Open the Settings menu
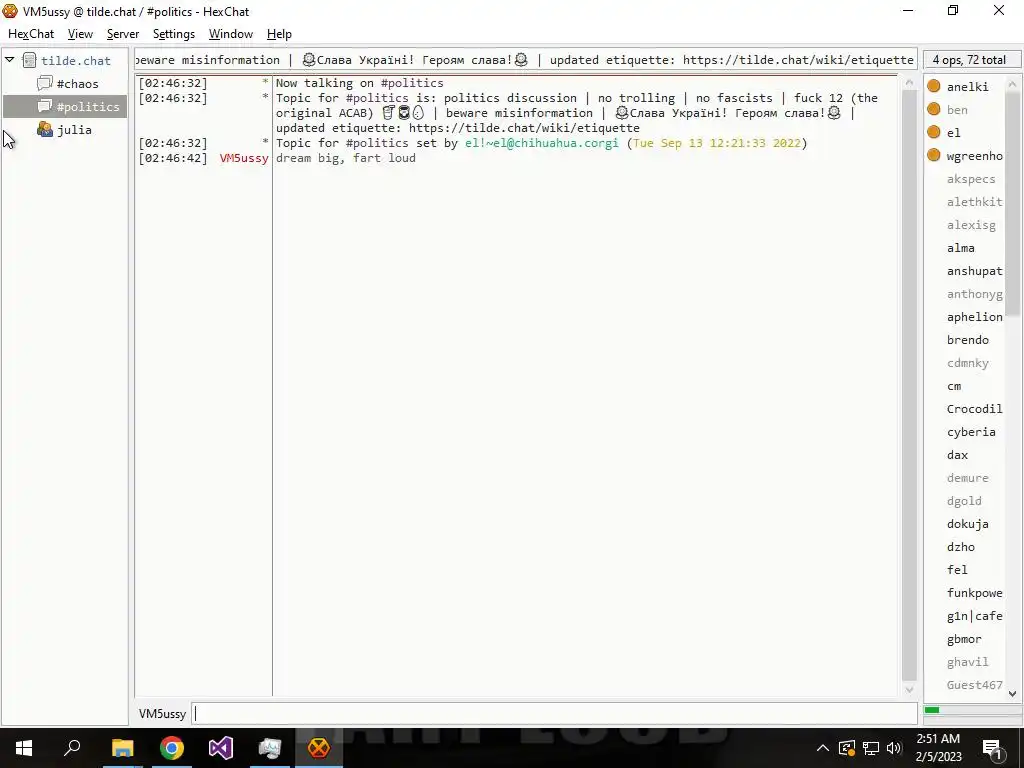The image size is (1024, 768). [x=174, y=34]
